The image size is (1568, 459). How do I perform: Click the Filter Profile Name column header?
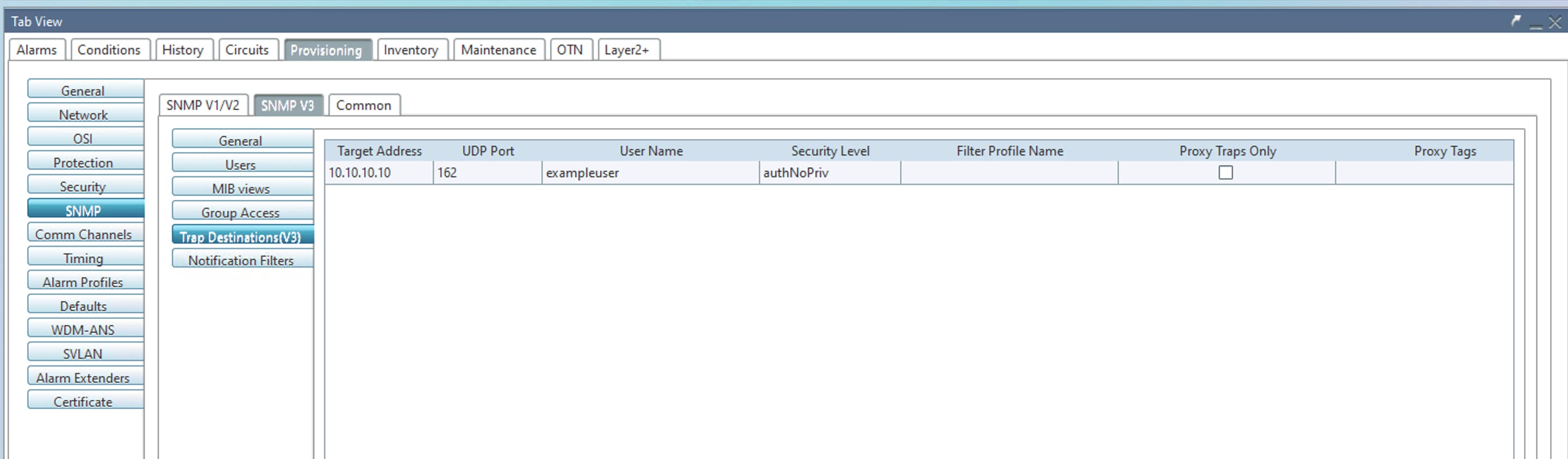[1009, 151]
